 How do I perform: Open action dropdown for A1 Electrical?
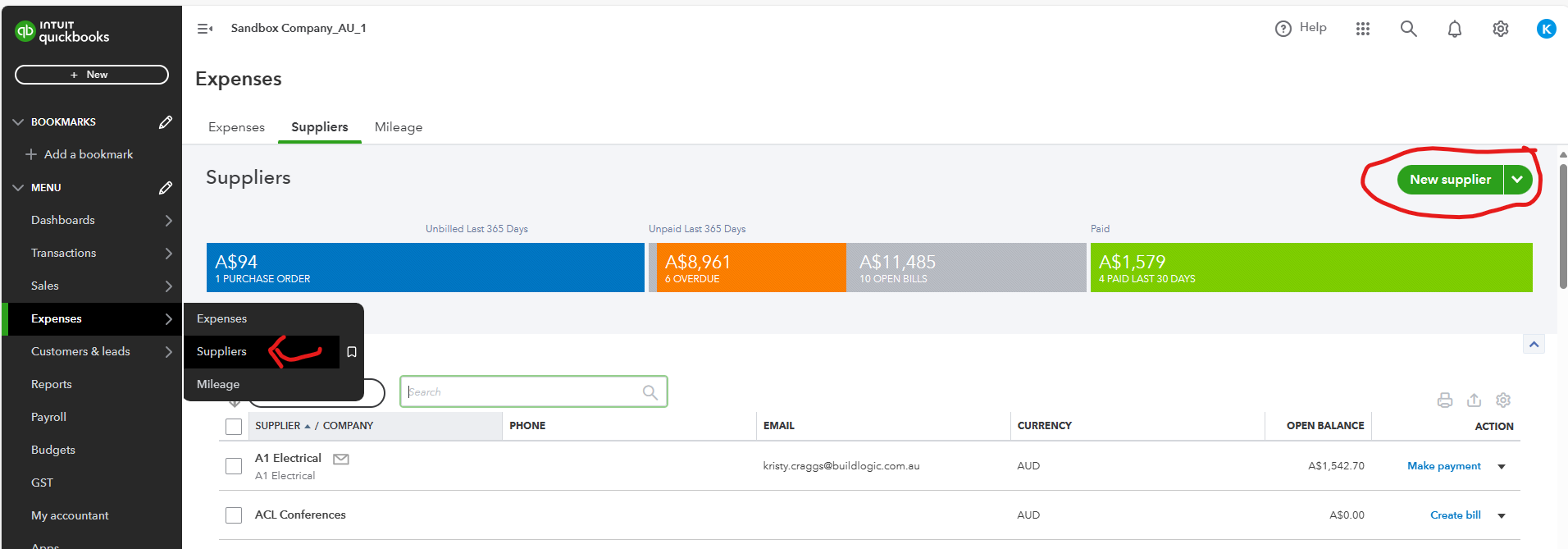pos(1502,467)
